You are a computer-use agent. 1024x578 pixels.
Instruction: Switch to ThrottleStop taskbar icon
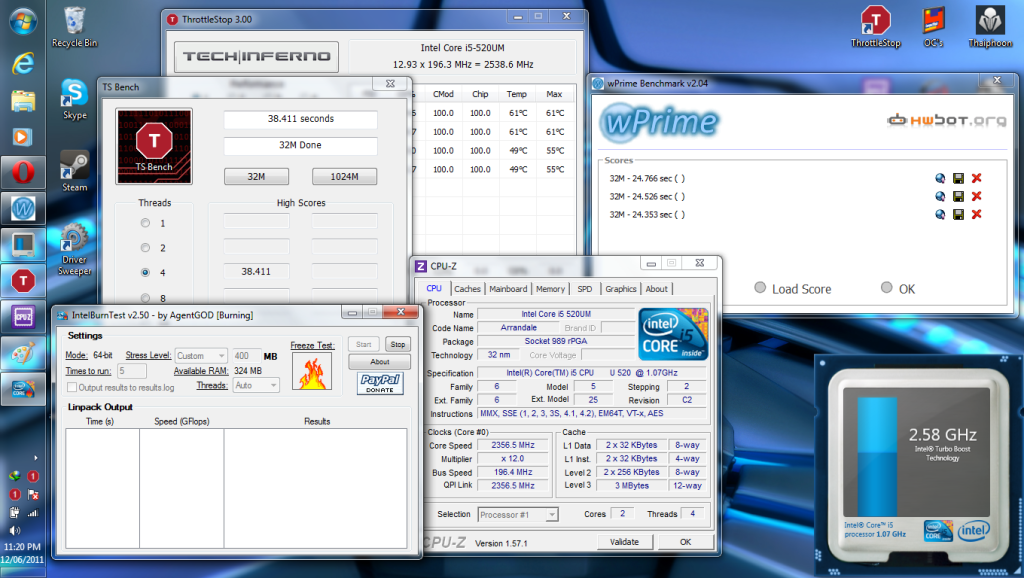click(x=23, y=281)
